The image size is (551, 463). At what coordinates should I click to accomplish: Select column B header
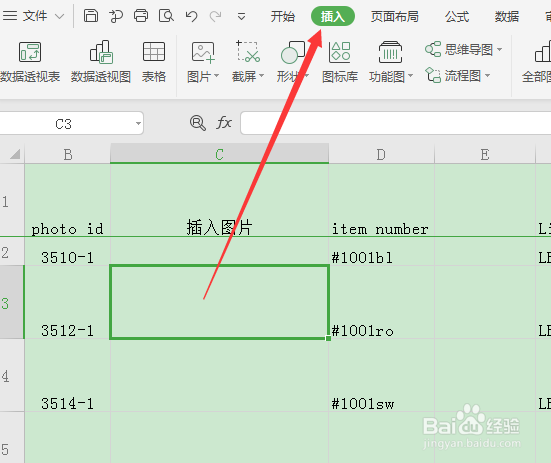tap(67, 154)
